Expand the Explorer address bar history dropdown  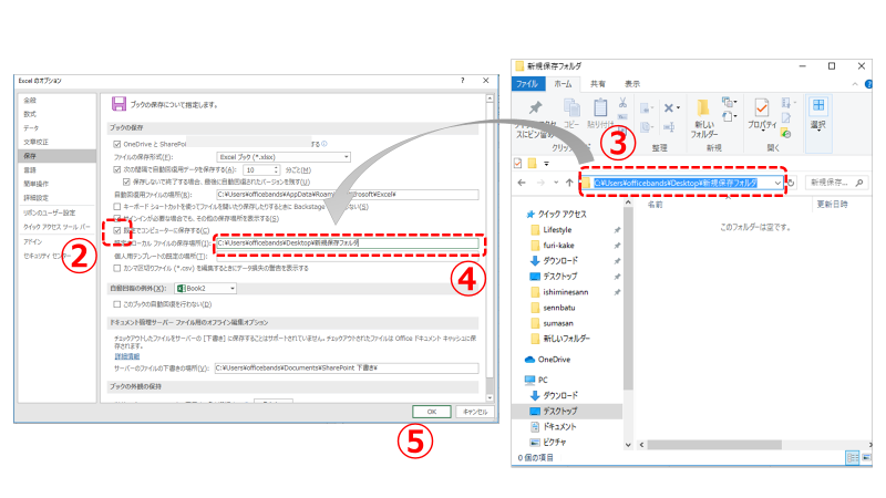pos(778,183)
